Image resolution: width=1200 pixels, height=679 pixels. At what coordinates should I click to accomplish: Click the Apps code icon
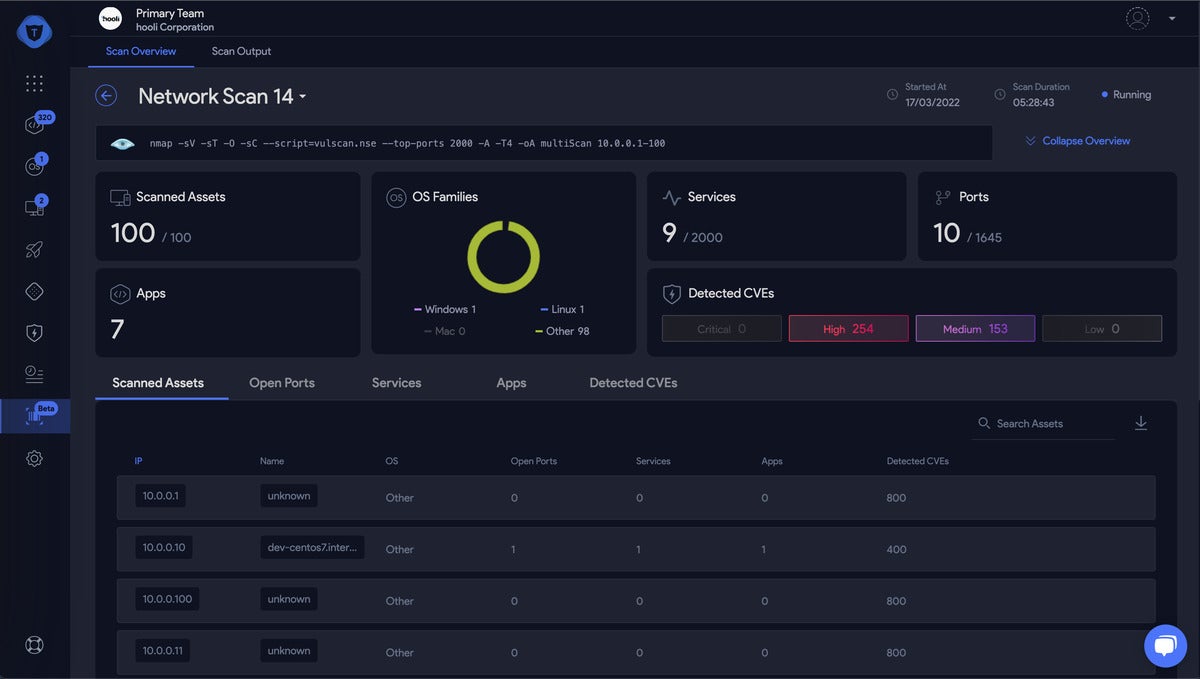(120, 294)
